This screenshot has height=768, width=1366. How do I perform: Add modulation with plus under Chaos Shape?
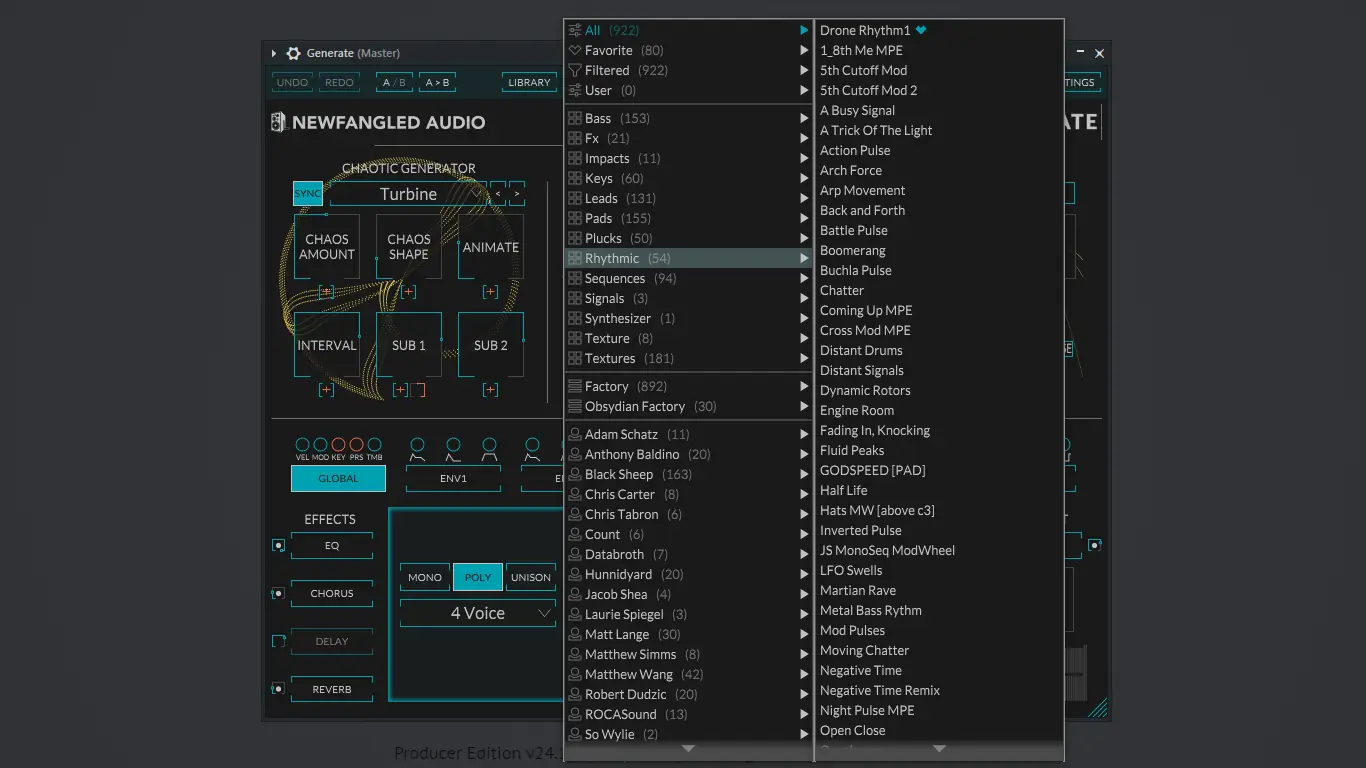pos(408,292)
